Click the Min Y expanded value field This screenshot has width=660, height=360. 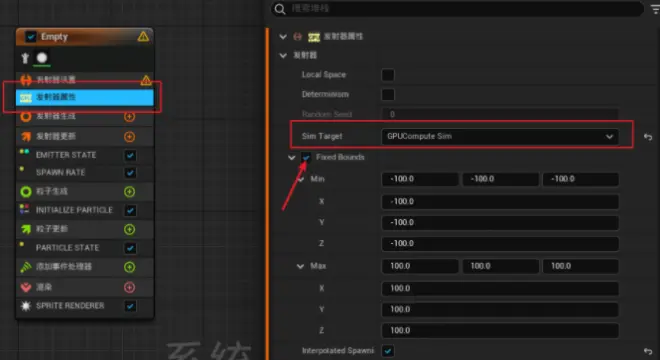pos(500,222)
